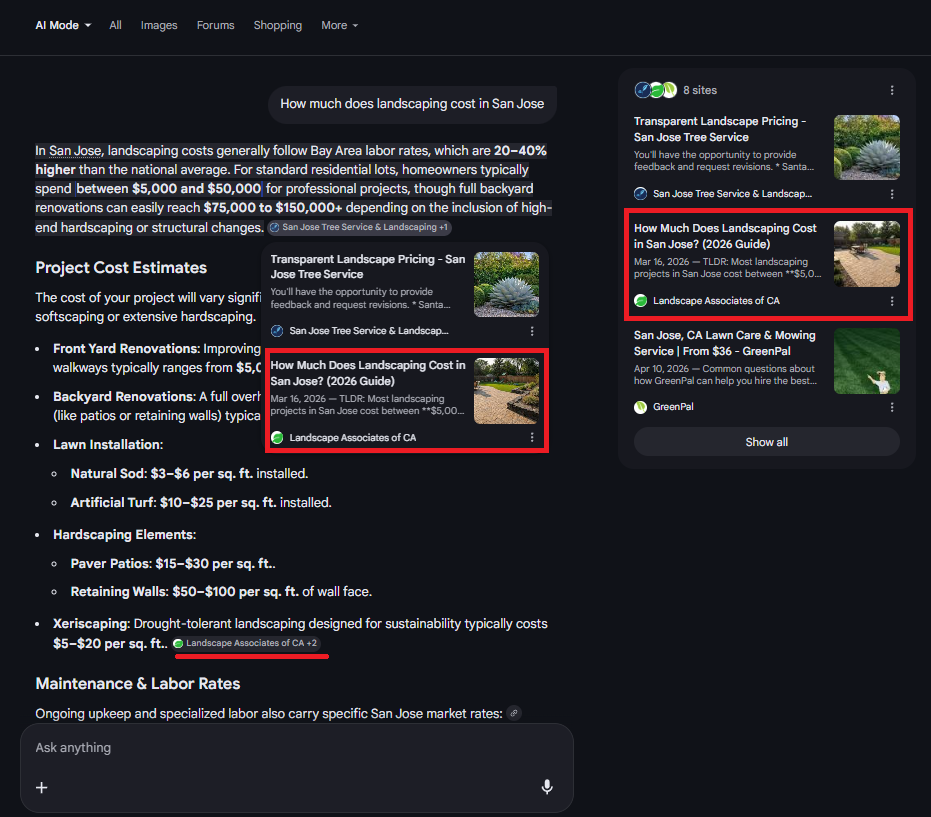This screenshot has height=817, width=931.
Task: Click sidebar San Jose Tree Service & Landscap... source label
Action: 732,194
